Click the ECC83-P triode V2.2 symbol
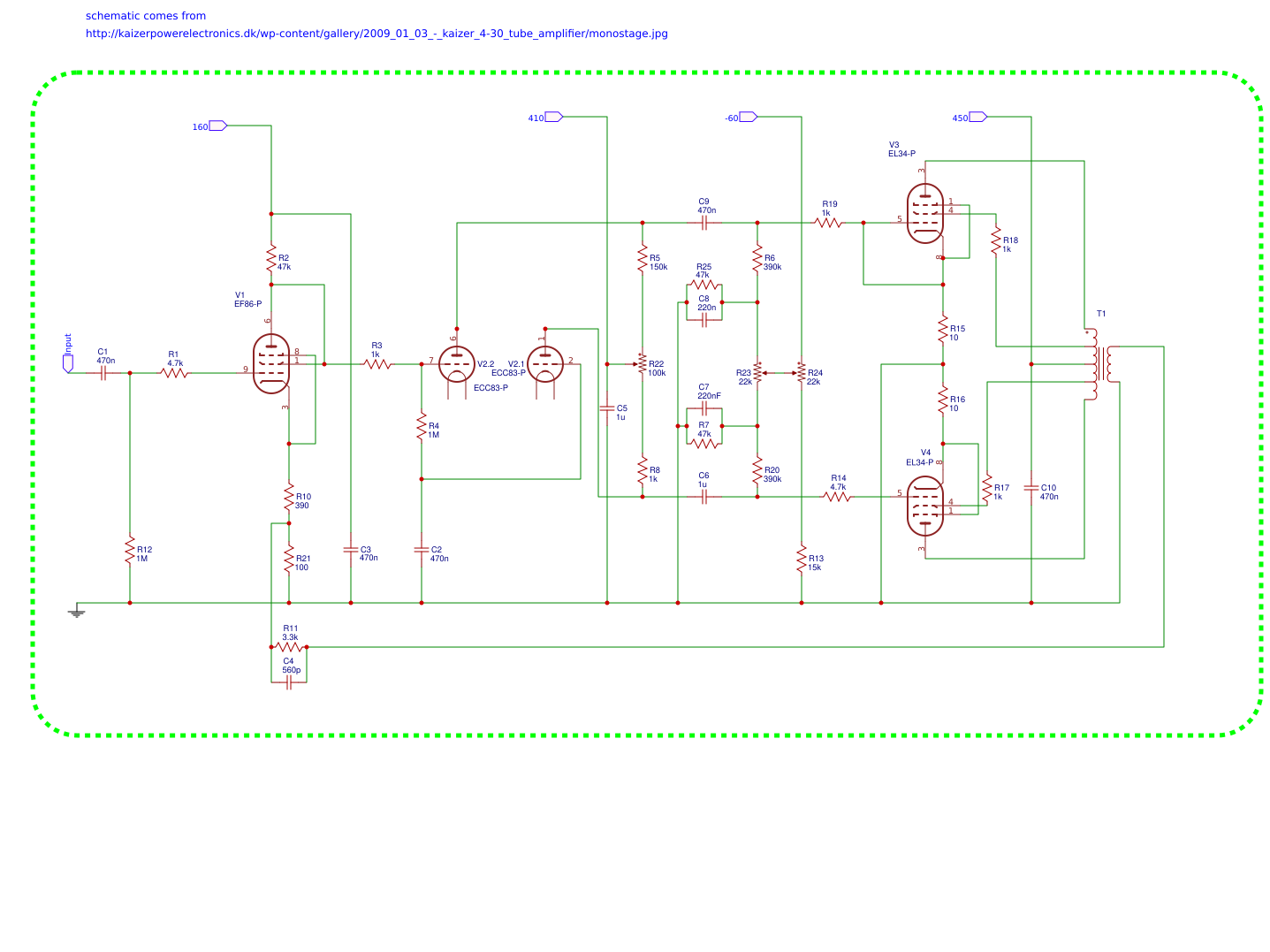The width and height of the screenshot is (1270, 952). (457, 362)
